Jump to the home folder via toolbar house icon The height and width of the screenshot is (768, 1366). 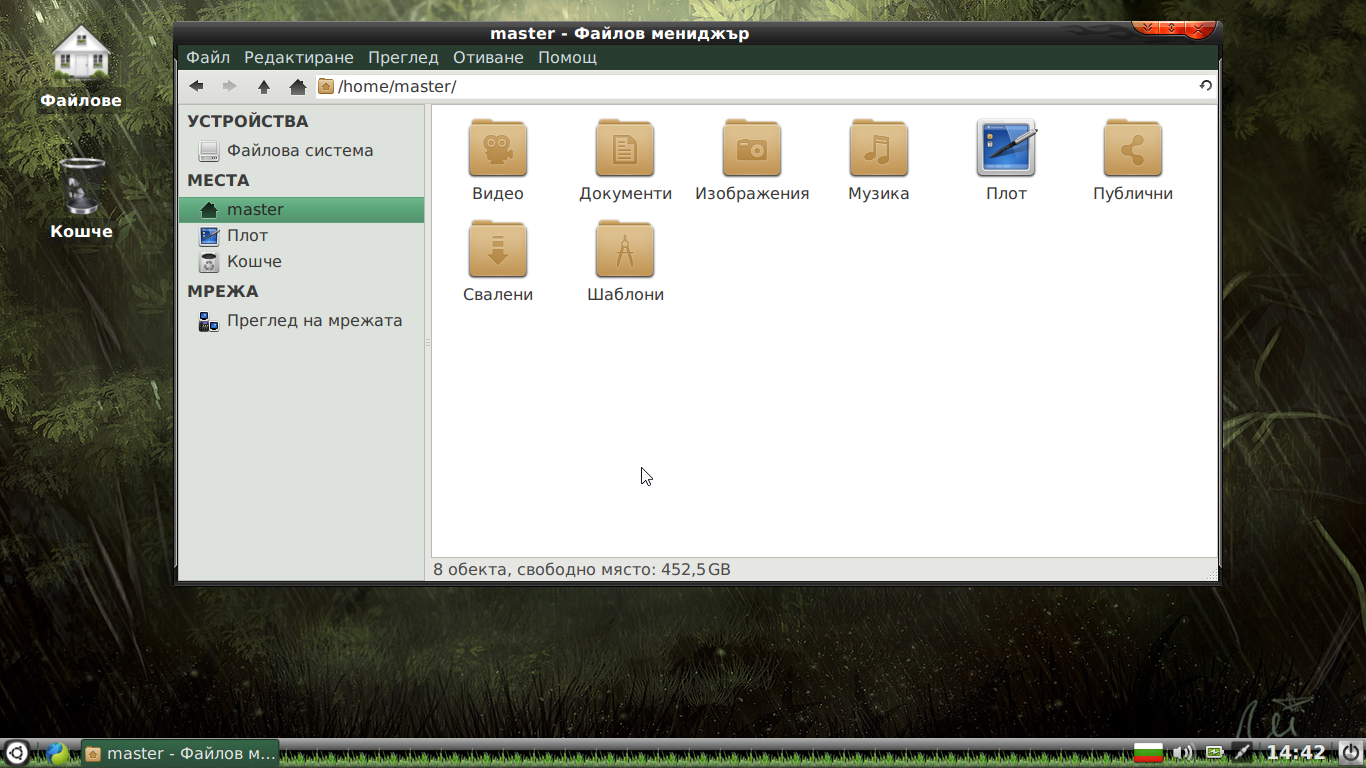tap(297, 87)
